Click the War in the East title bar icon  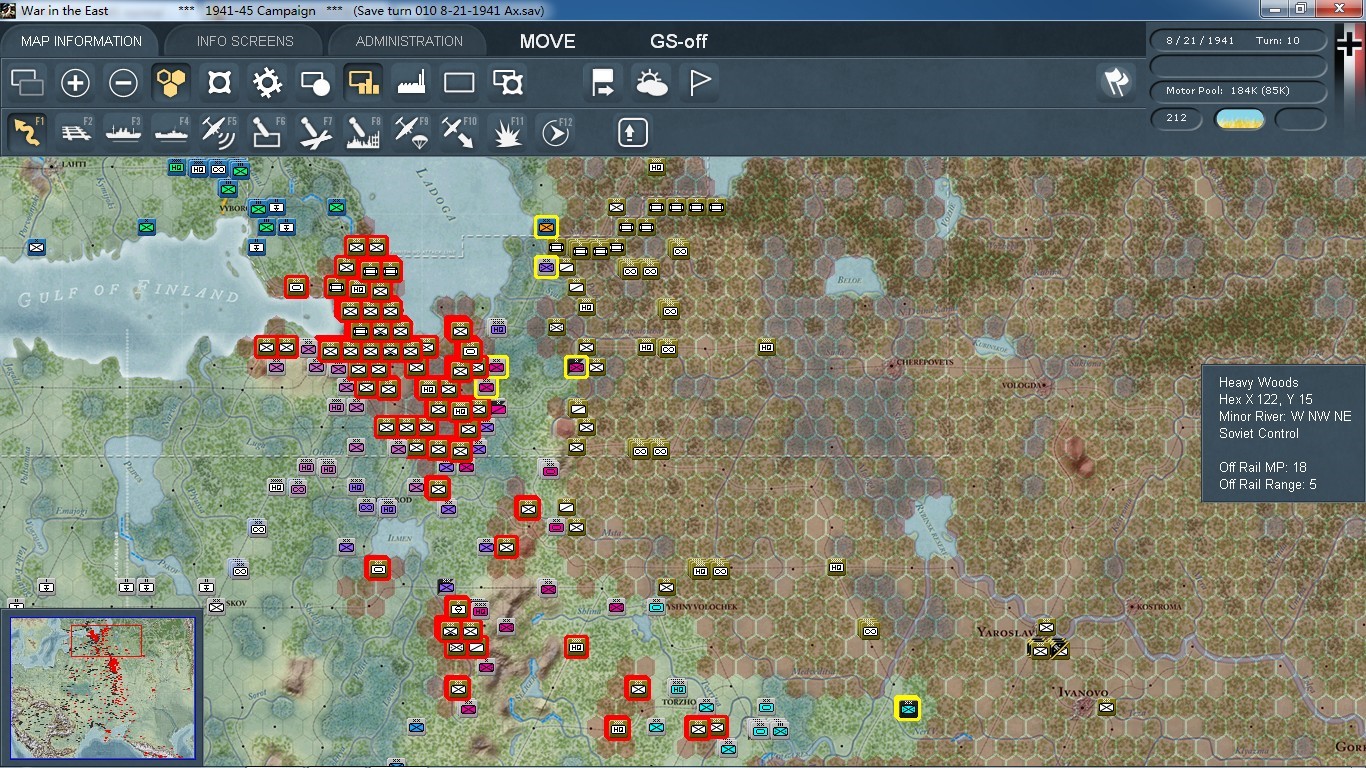(9, 9)
